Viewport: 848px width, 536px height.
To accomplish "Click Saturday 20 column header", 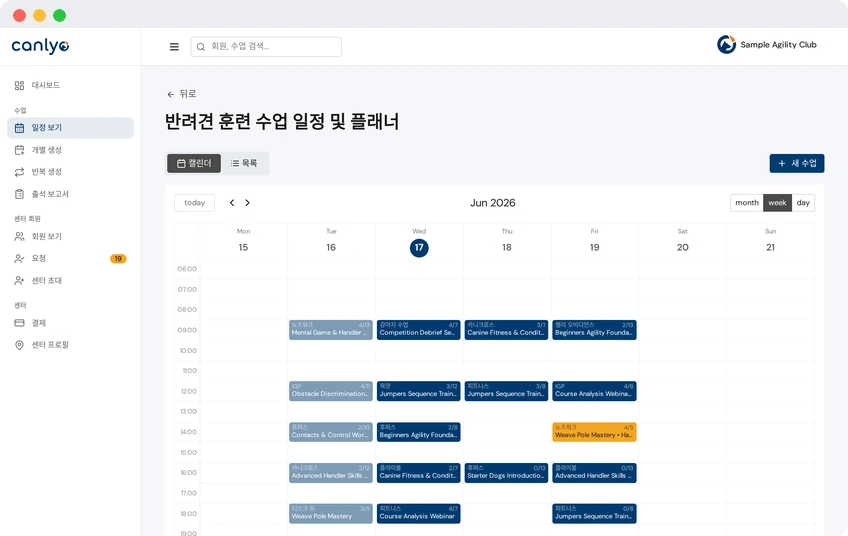I will coord(683,241).
